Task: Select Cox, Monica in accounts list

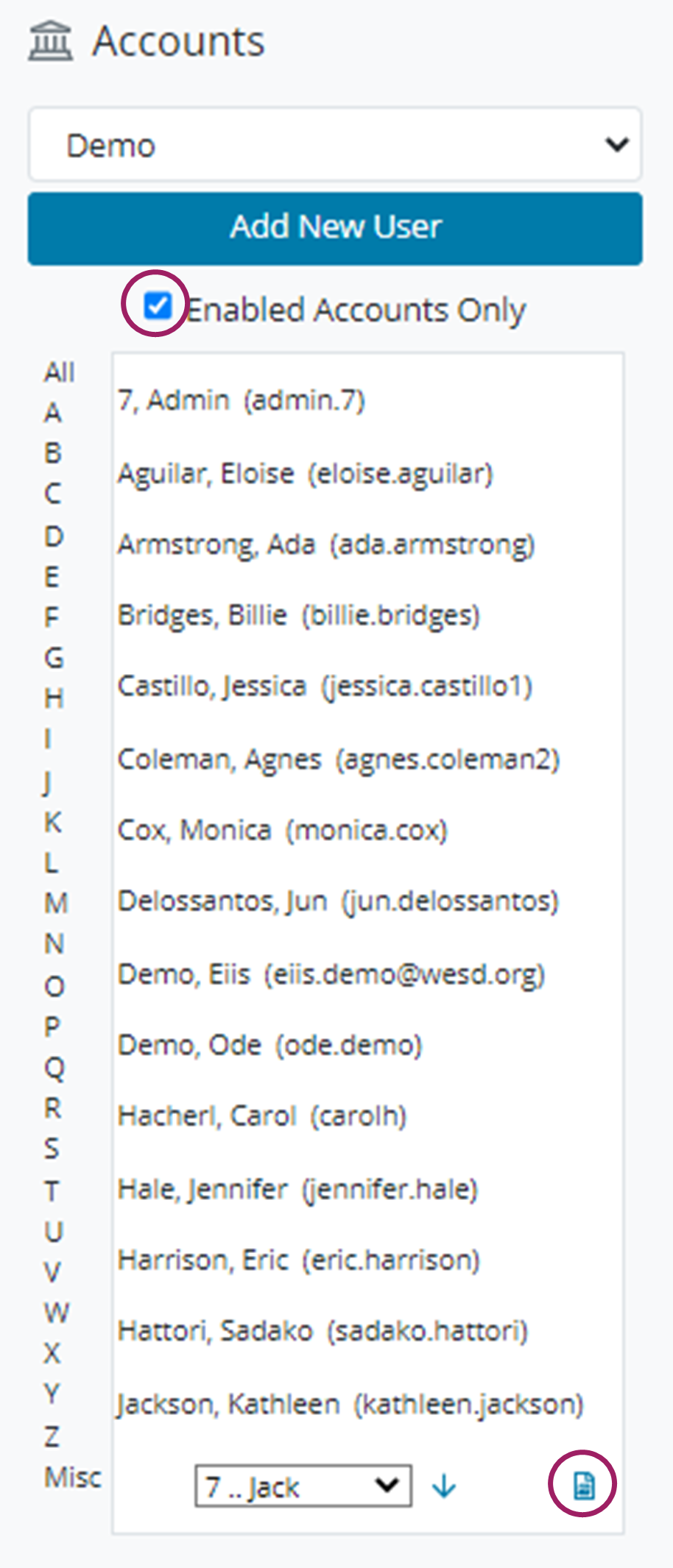Action: (283, 829)
